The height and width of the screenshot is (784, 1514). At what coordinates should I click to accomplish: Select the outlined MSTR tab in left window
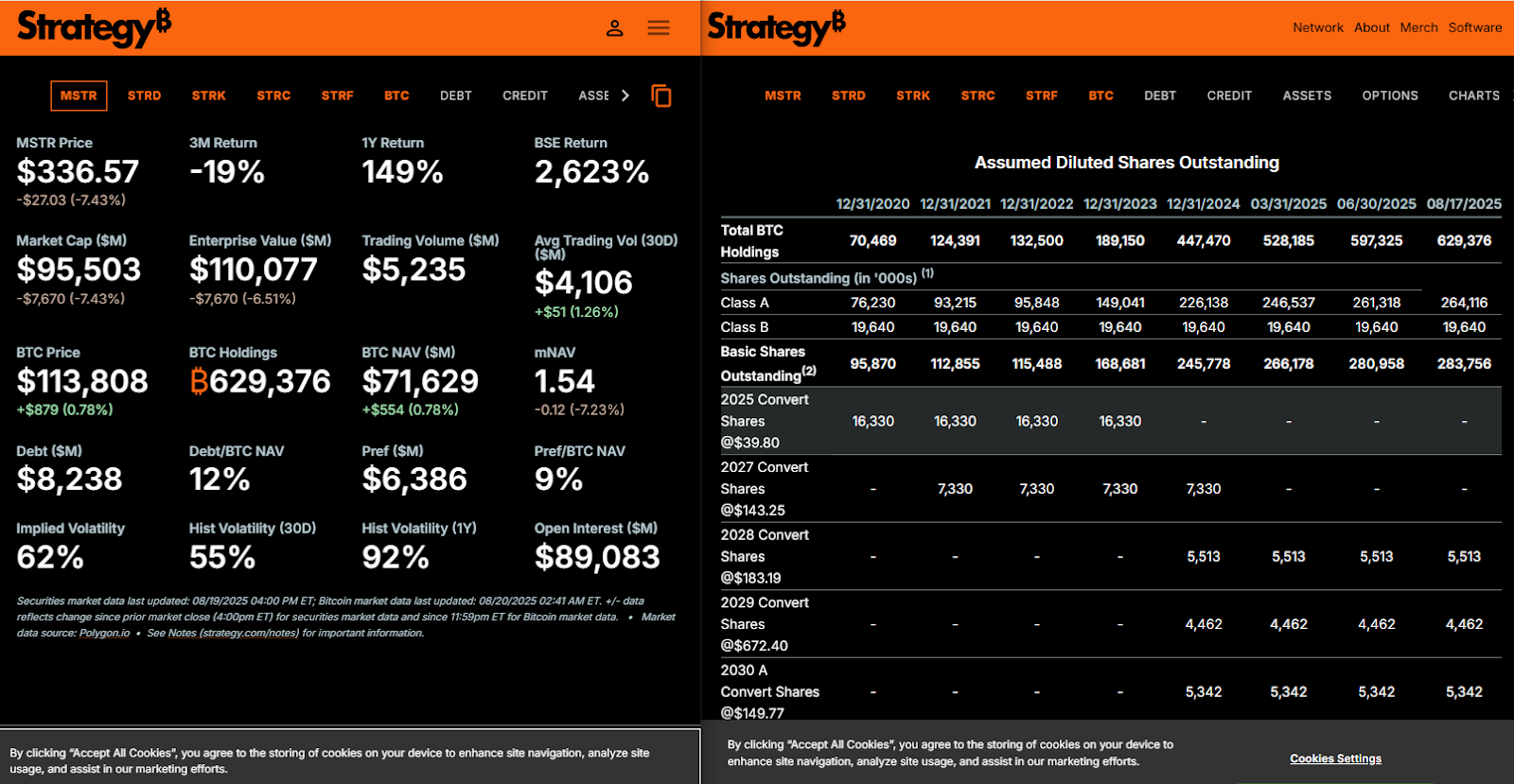(x=79, y=96)
